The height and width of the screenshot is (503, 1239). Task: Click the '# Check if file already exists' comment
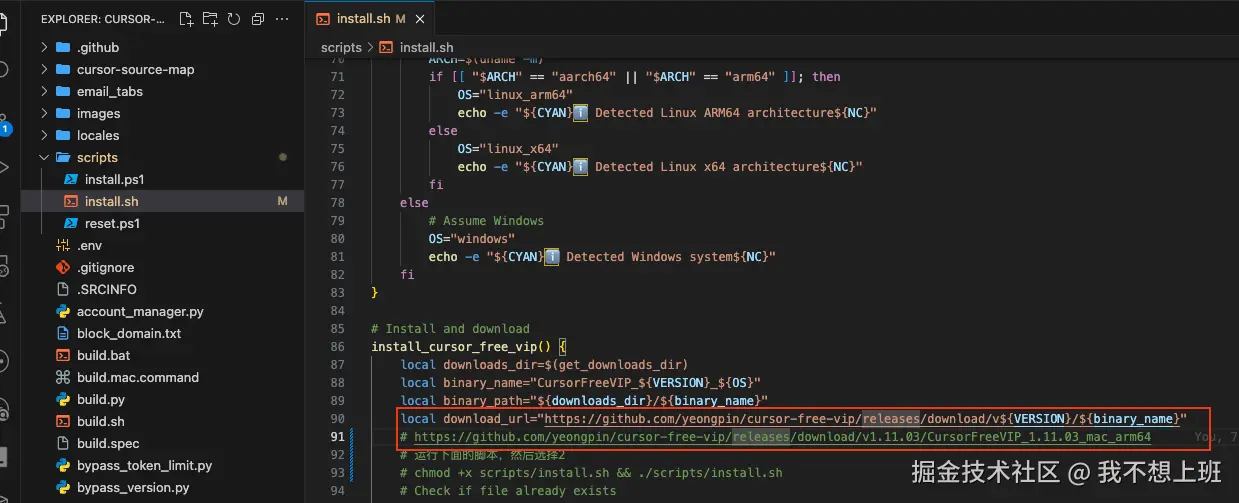[508, 491]
